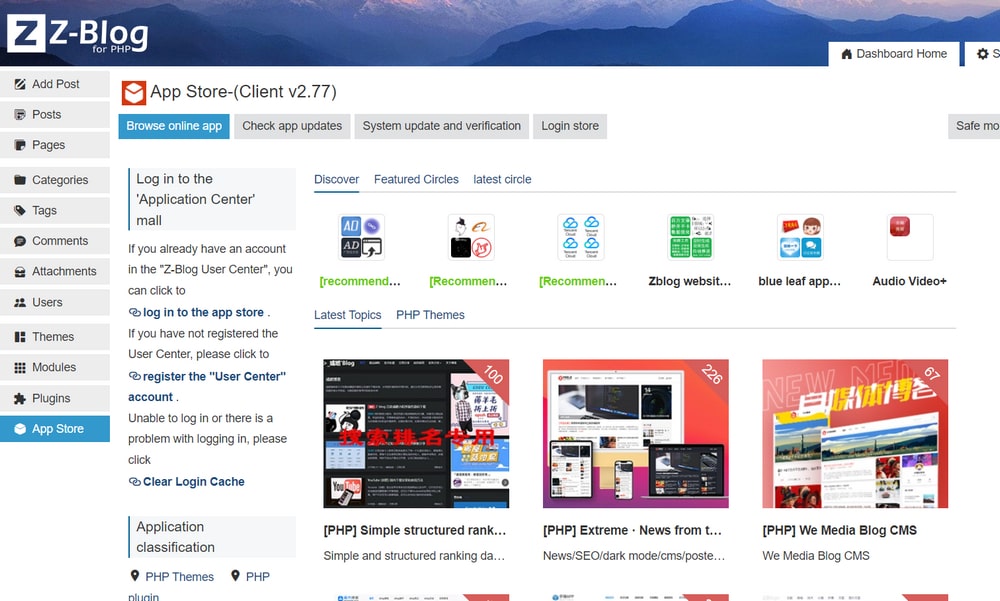The image size is (1000, 601).
Task: Click the Pages sidebar icon
Action: point(20,145)
